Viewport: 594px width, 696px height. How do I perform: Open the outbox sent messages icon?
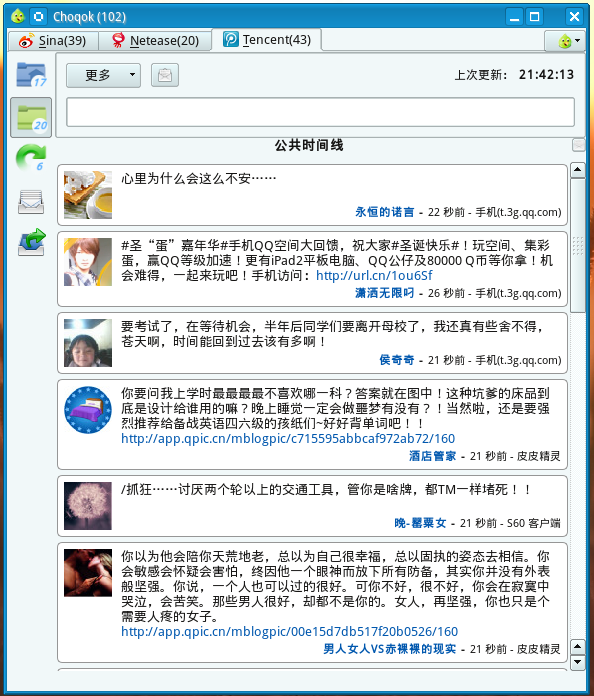coord(31,242)
